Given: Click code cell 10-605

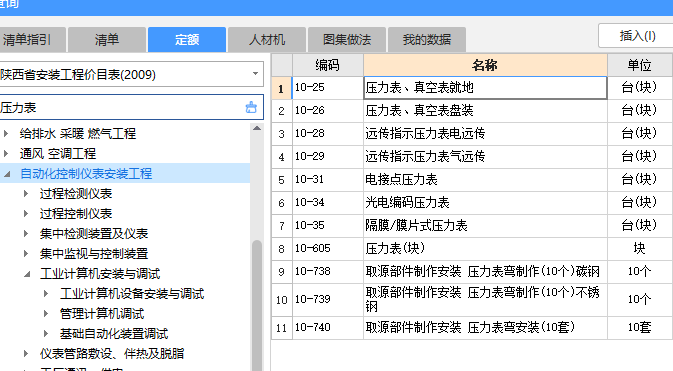Looking at the screenshot, I should pyautogui.click(x=328, y=249).
